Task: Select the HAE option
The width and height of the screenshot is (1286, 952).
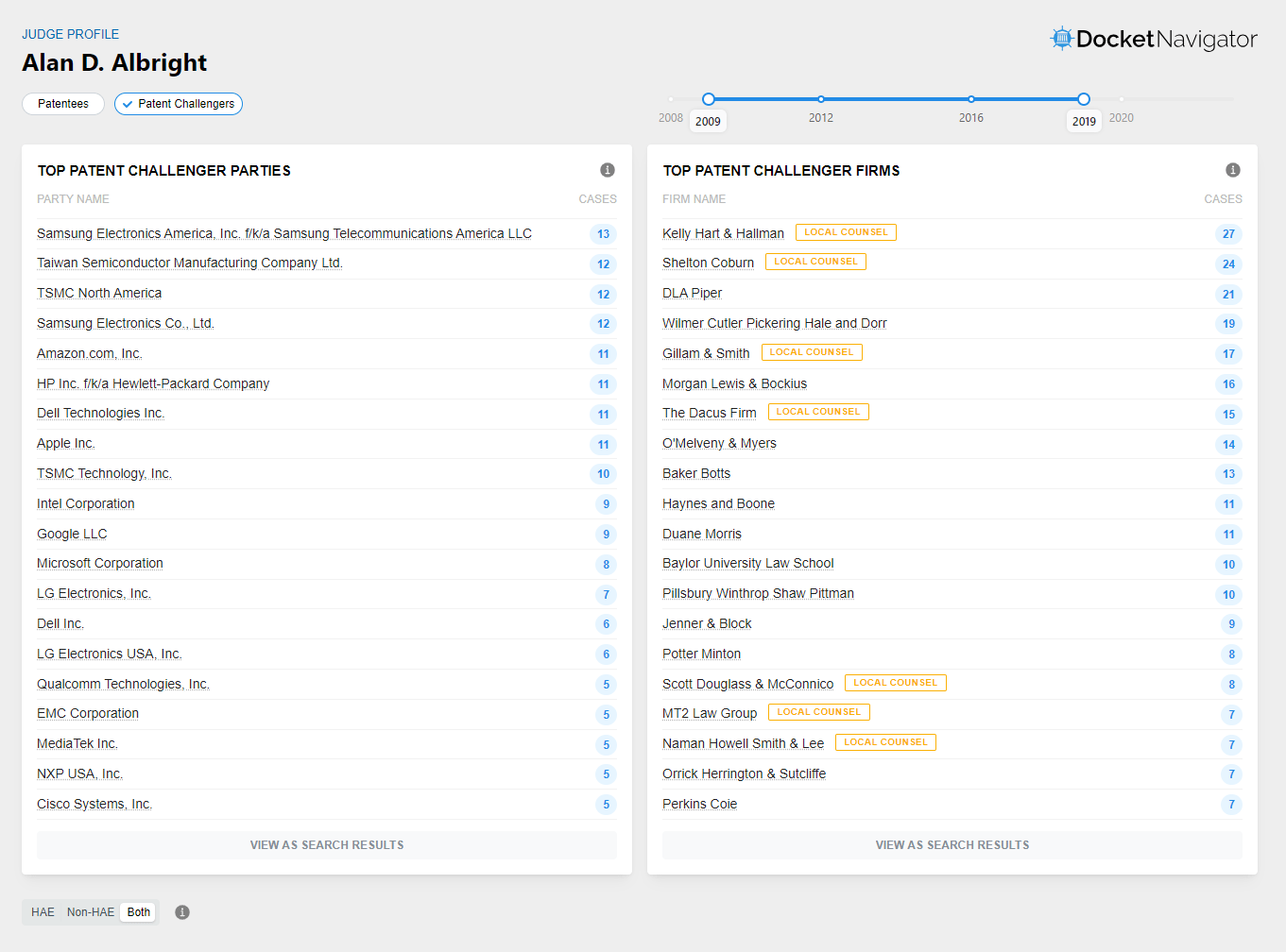Action: [x=43, y=912]
